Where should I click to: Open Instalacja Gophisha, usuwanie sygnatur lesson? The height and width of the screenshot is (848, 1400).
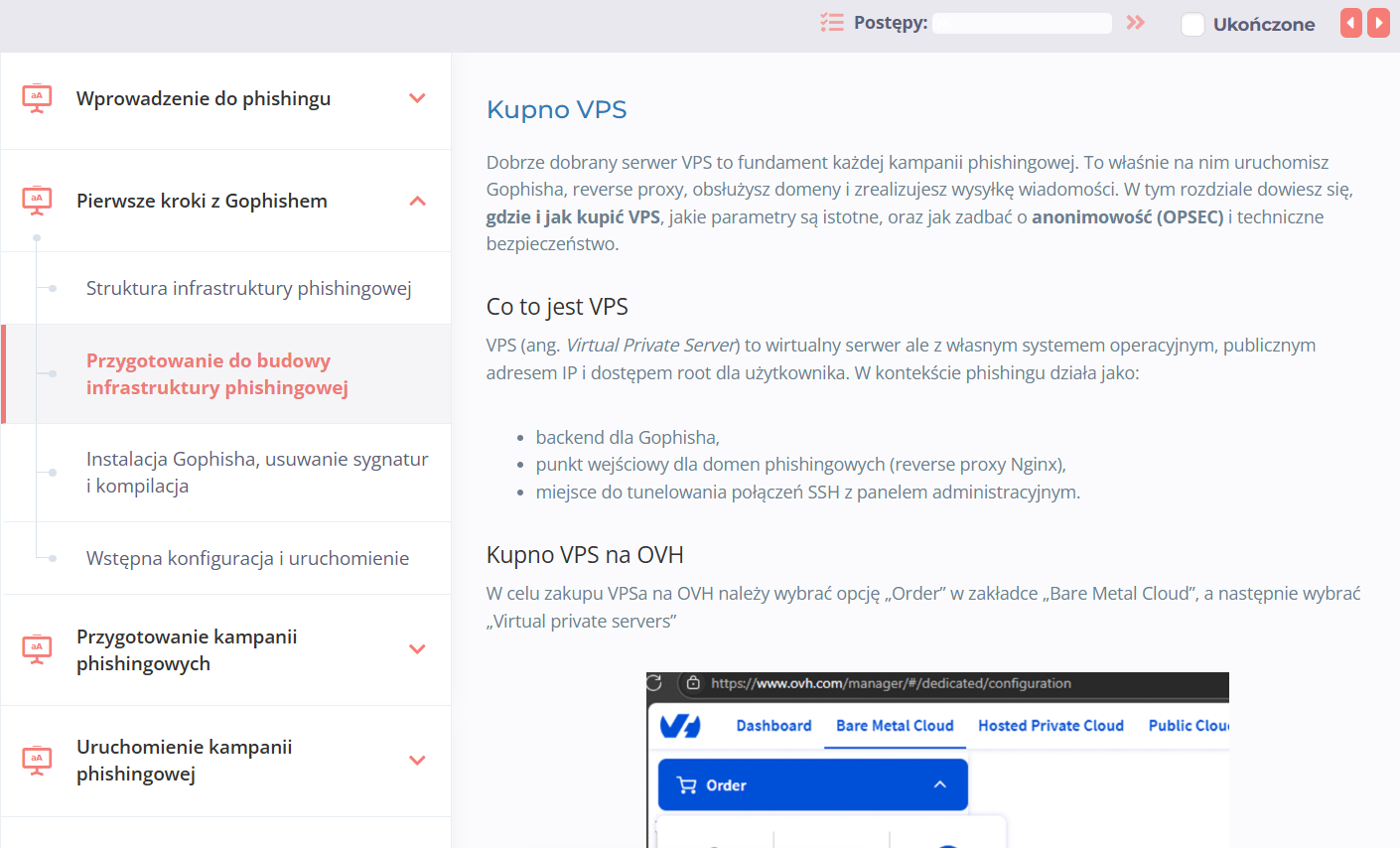257,473
